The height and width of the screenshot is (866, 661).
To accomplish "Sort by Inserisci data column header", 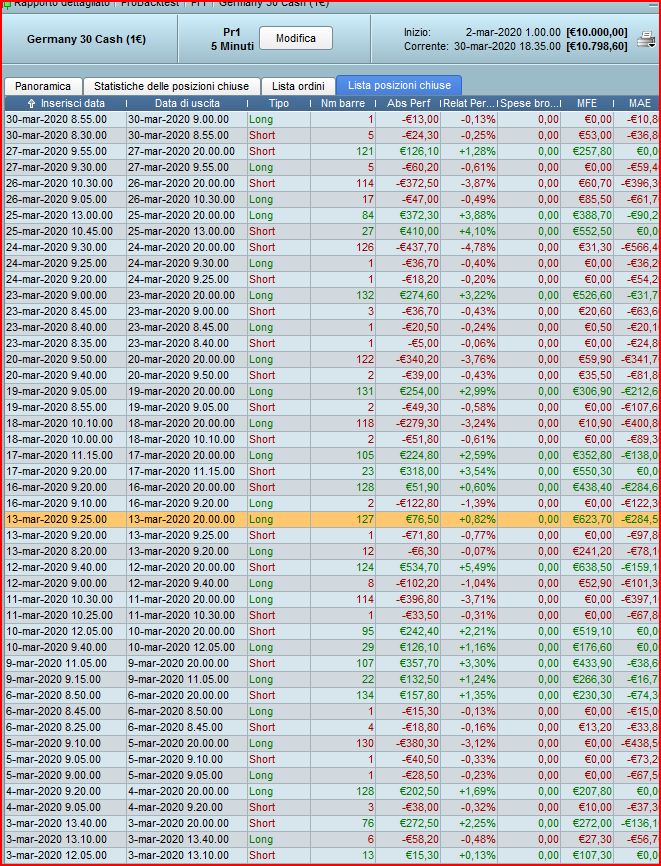I will tap(66, 103).
